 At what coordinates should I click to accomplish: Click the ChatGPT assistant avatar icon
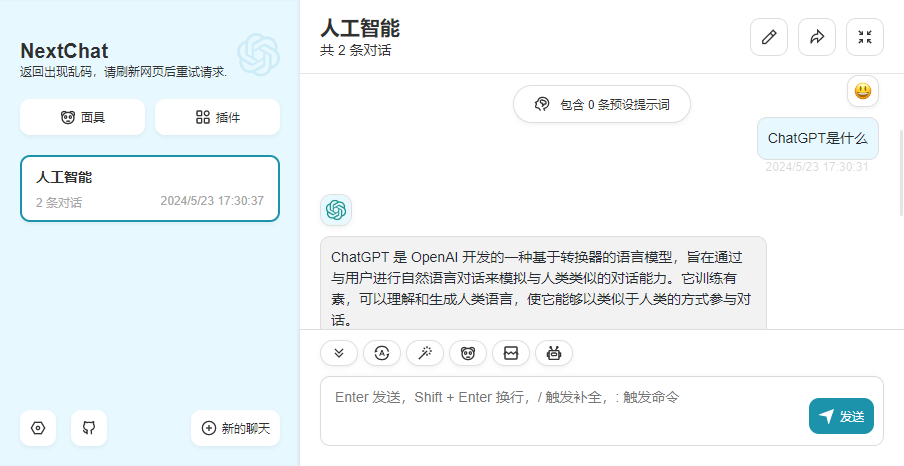336,210
